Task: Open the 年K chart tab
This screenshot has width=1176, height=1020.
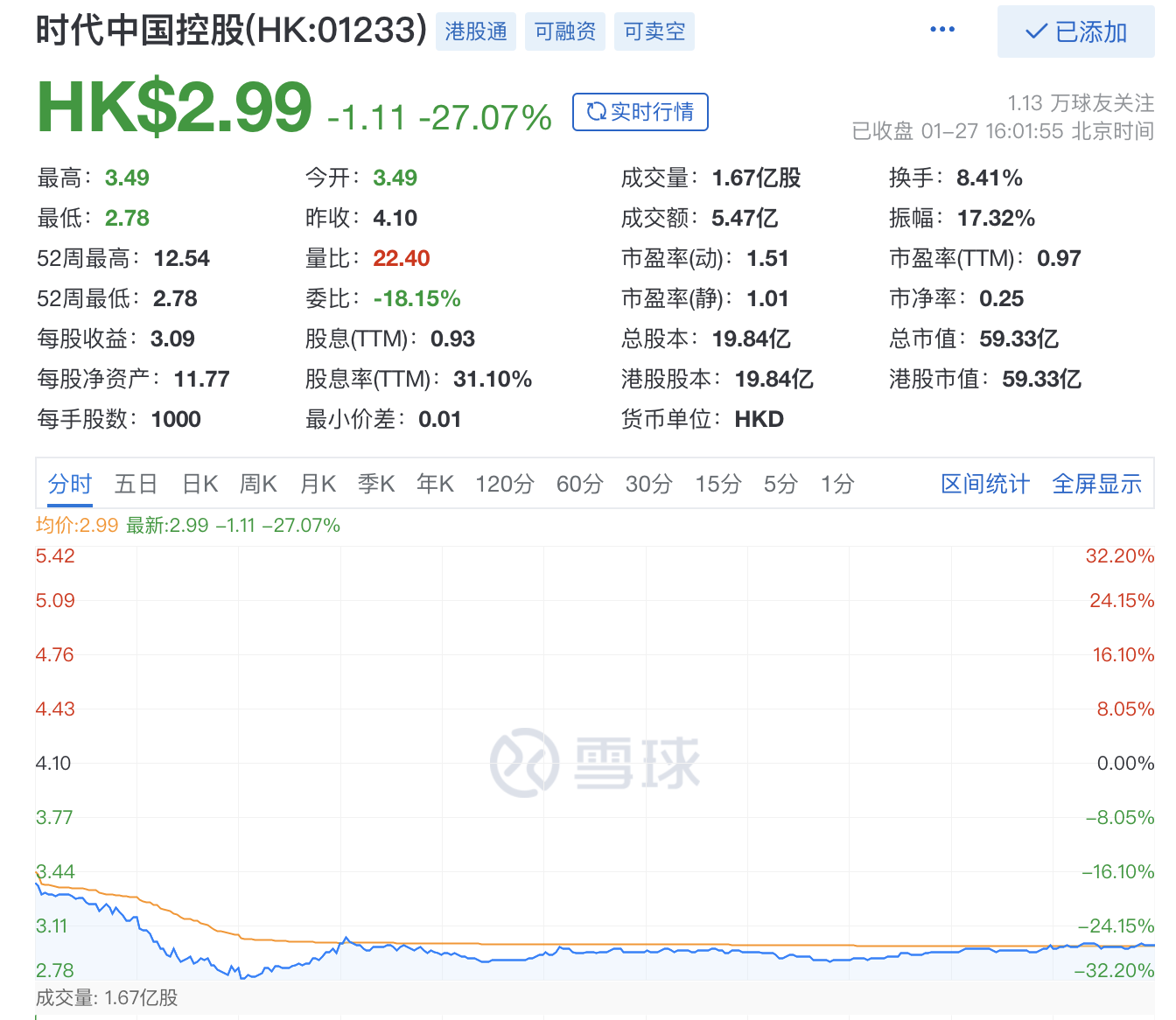Action: (435, 484)
